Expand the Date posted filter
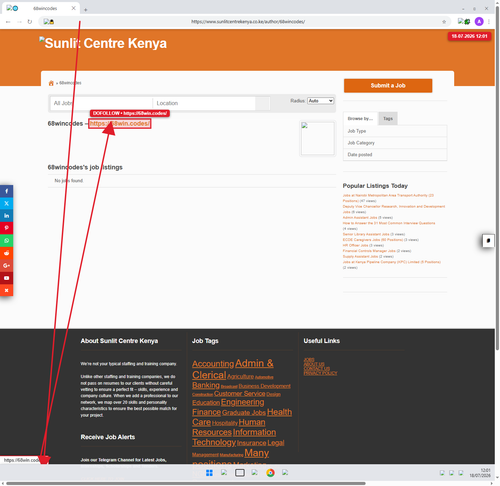Screen dimensions: 500x486 point(395,155)
